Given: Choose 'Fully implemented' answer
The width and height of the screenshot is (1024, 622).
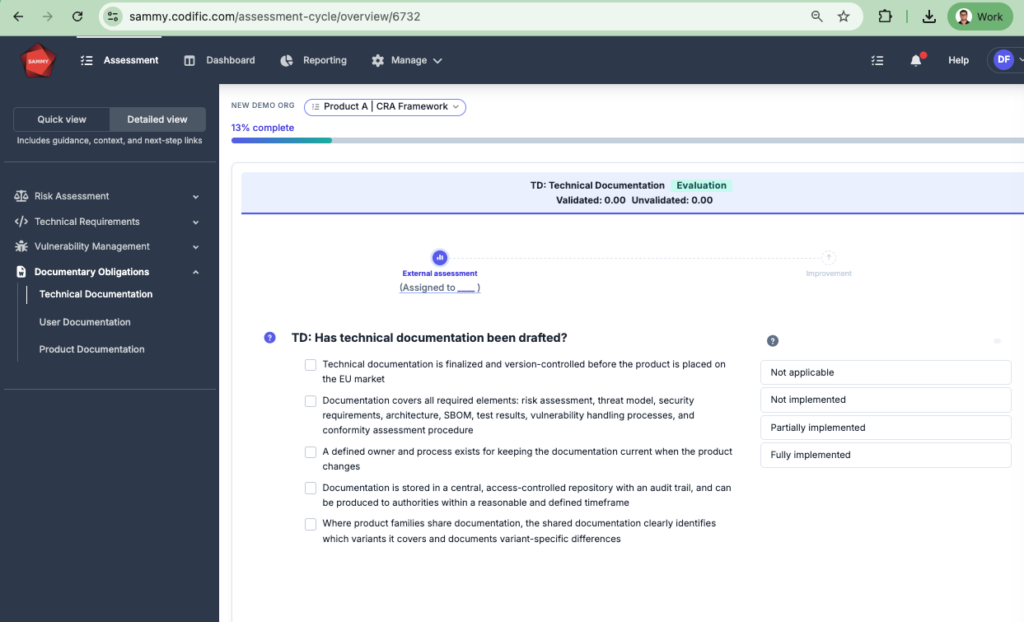Looking at the screenshot, I should (886, 455).
